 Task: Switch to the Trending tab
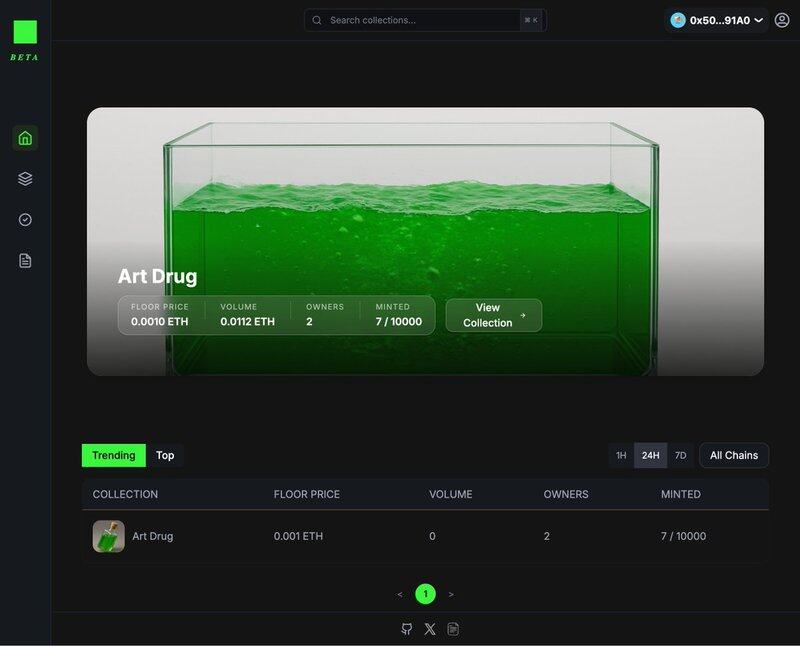pos(113,456)
